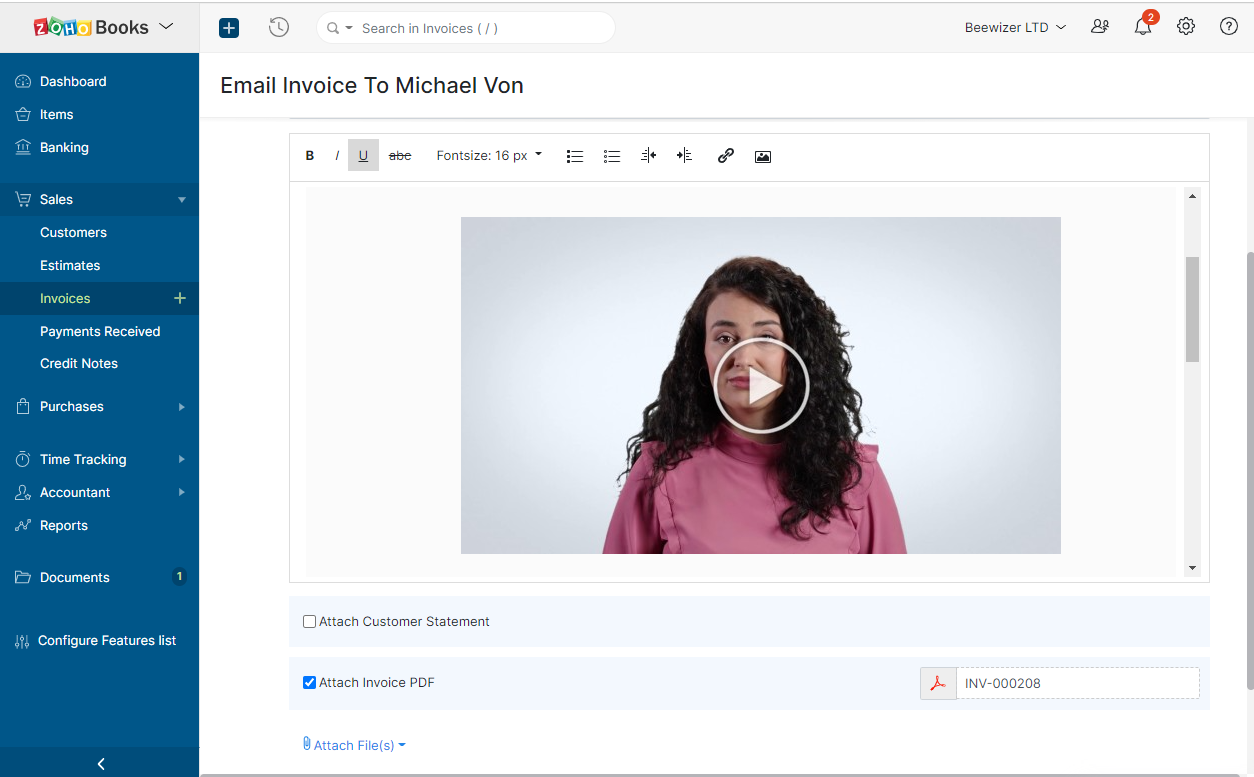Open the help question mark icon
1254x777 pixels.
coord(1229,27)
